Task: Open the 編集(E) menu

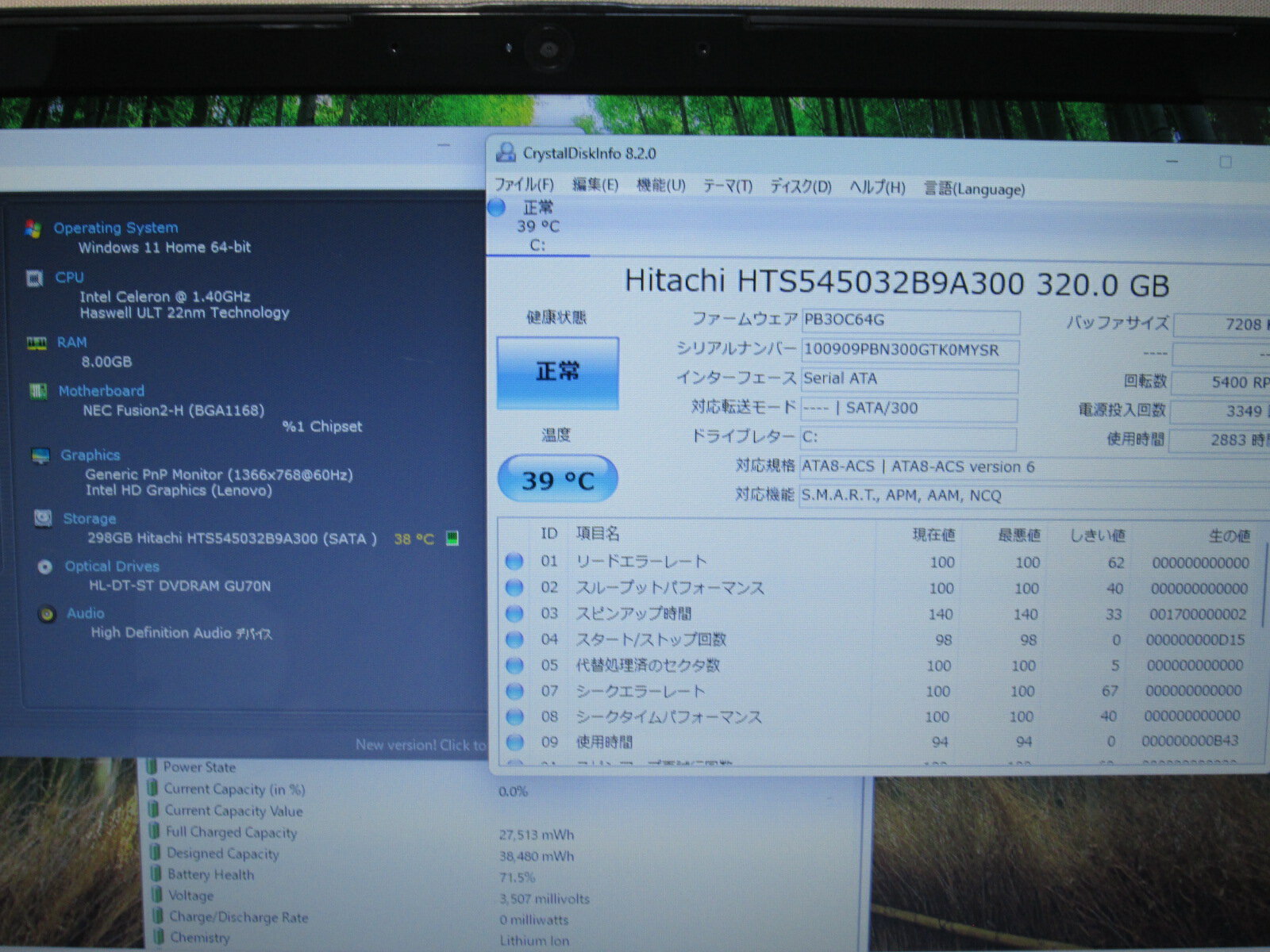Action: [x=595, y=185]
